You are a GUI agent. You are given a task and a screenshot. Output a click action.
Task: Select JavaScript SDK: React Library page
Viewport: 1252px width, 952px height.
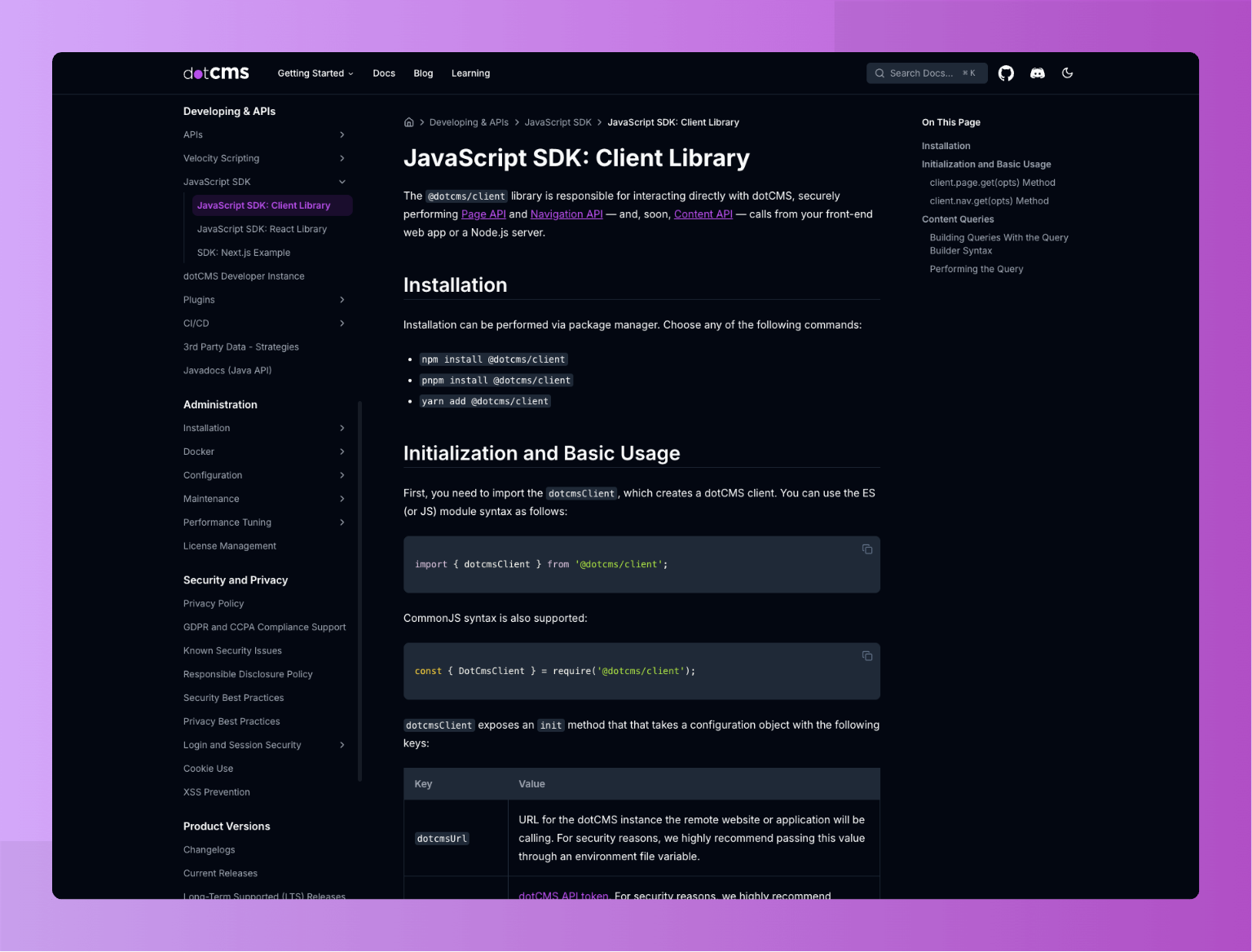click(262, 229)
